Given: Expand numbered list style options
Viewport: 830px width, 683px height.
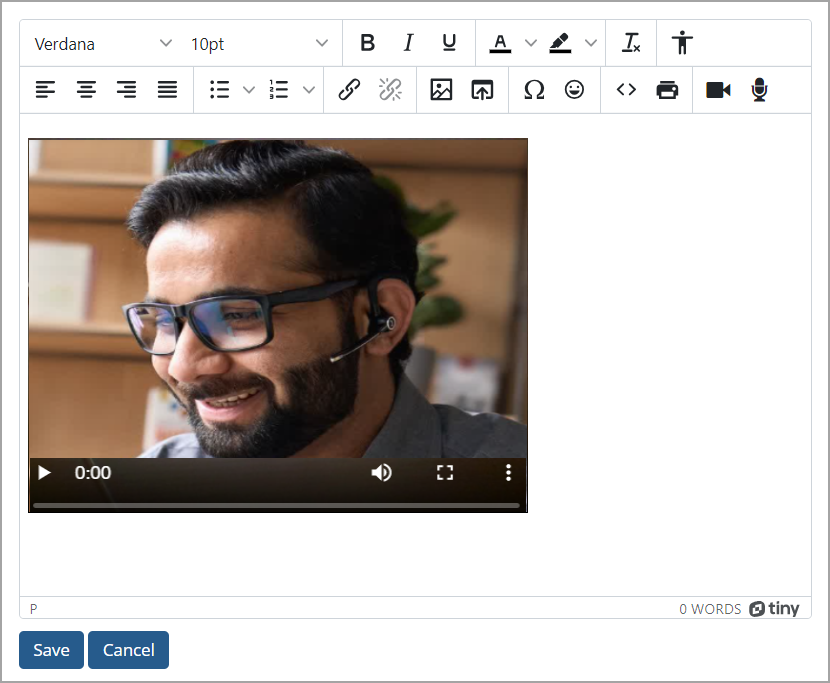Looking at the screenshot, I should (309, 89).
